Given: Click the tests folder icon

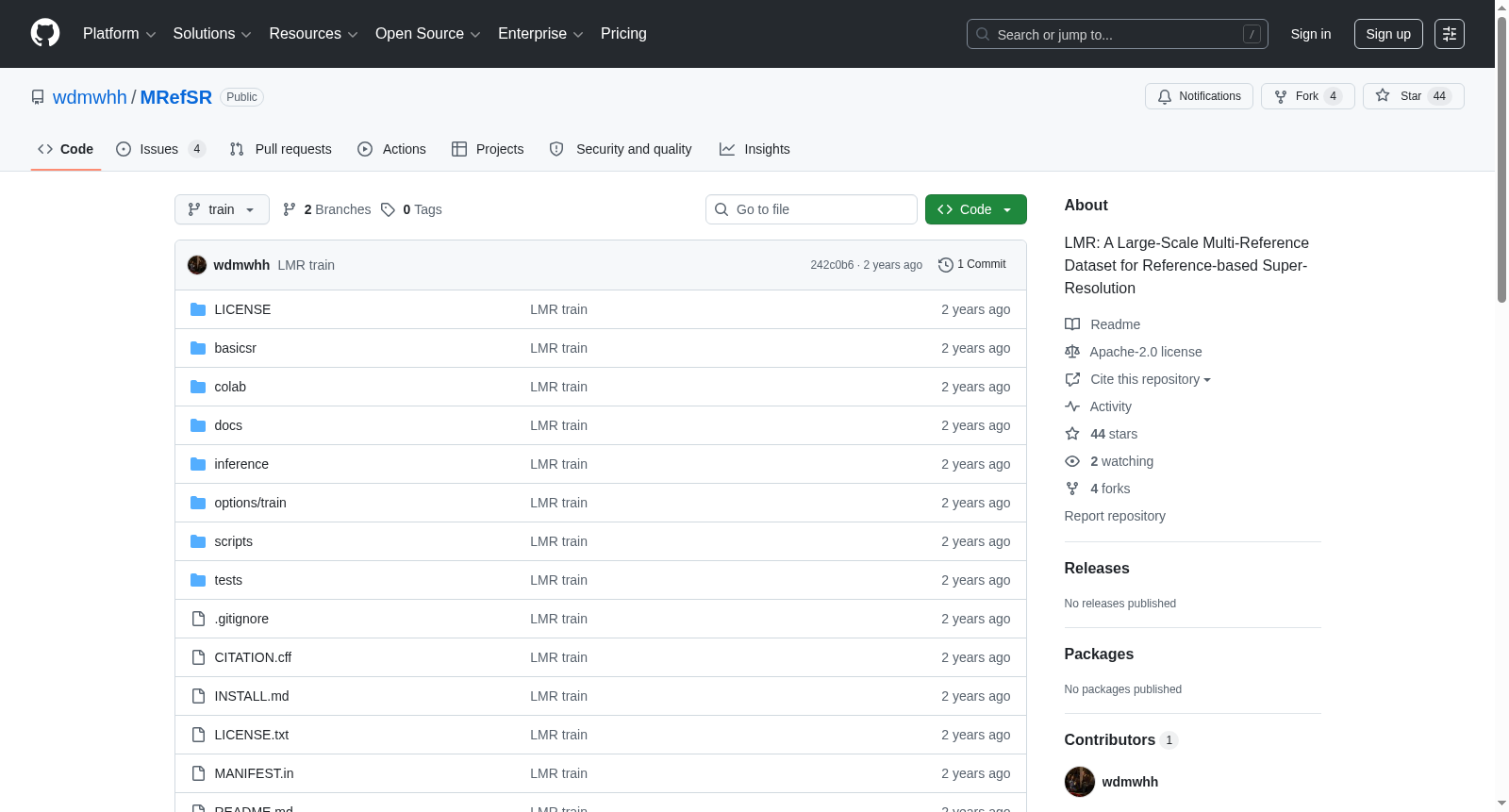Looking at the screenshot, I should 198,580.
